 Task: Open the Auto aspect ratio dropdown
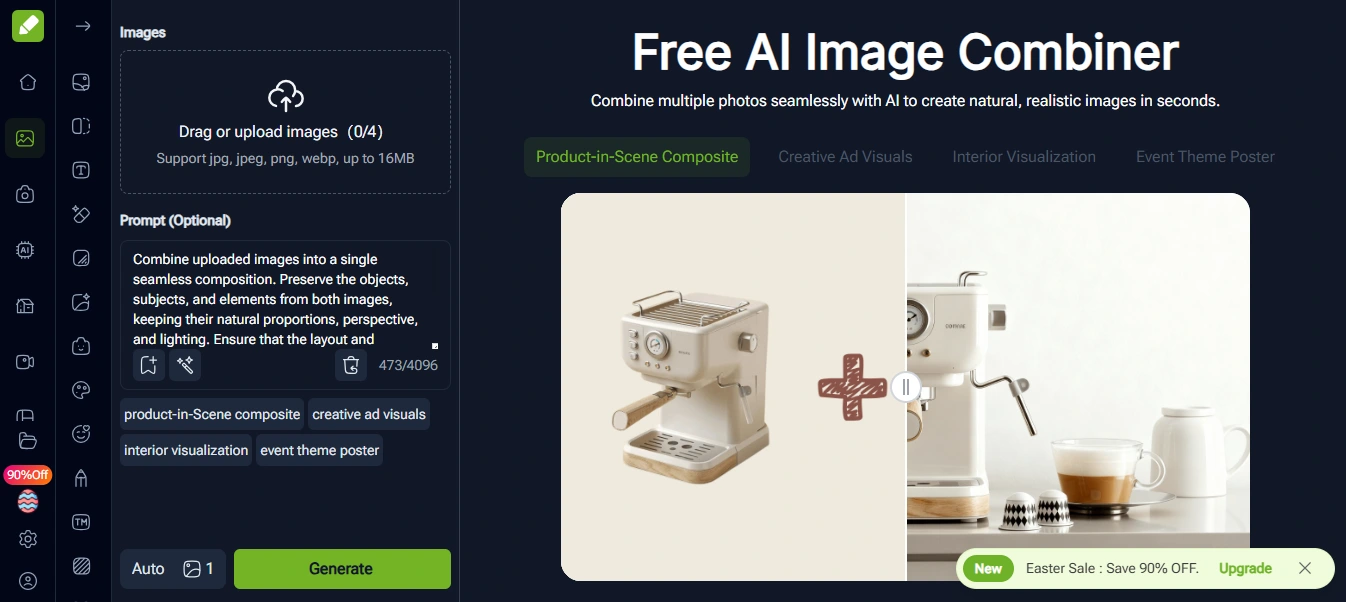[x=148, y=569]
